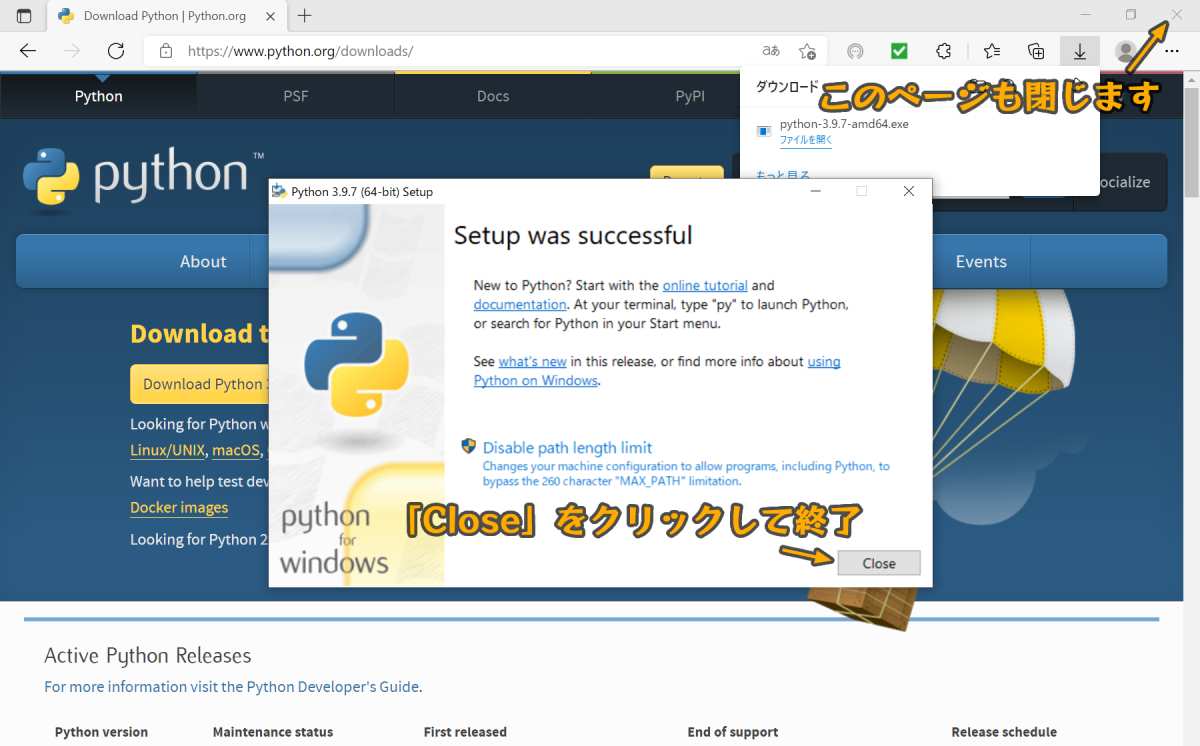Screen dimensions: 1200x746
Task: Select the PSF top navigation tab
Action: pyautogui.click(x=296, y=96)
